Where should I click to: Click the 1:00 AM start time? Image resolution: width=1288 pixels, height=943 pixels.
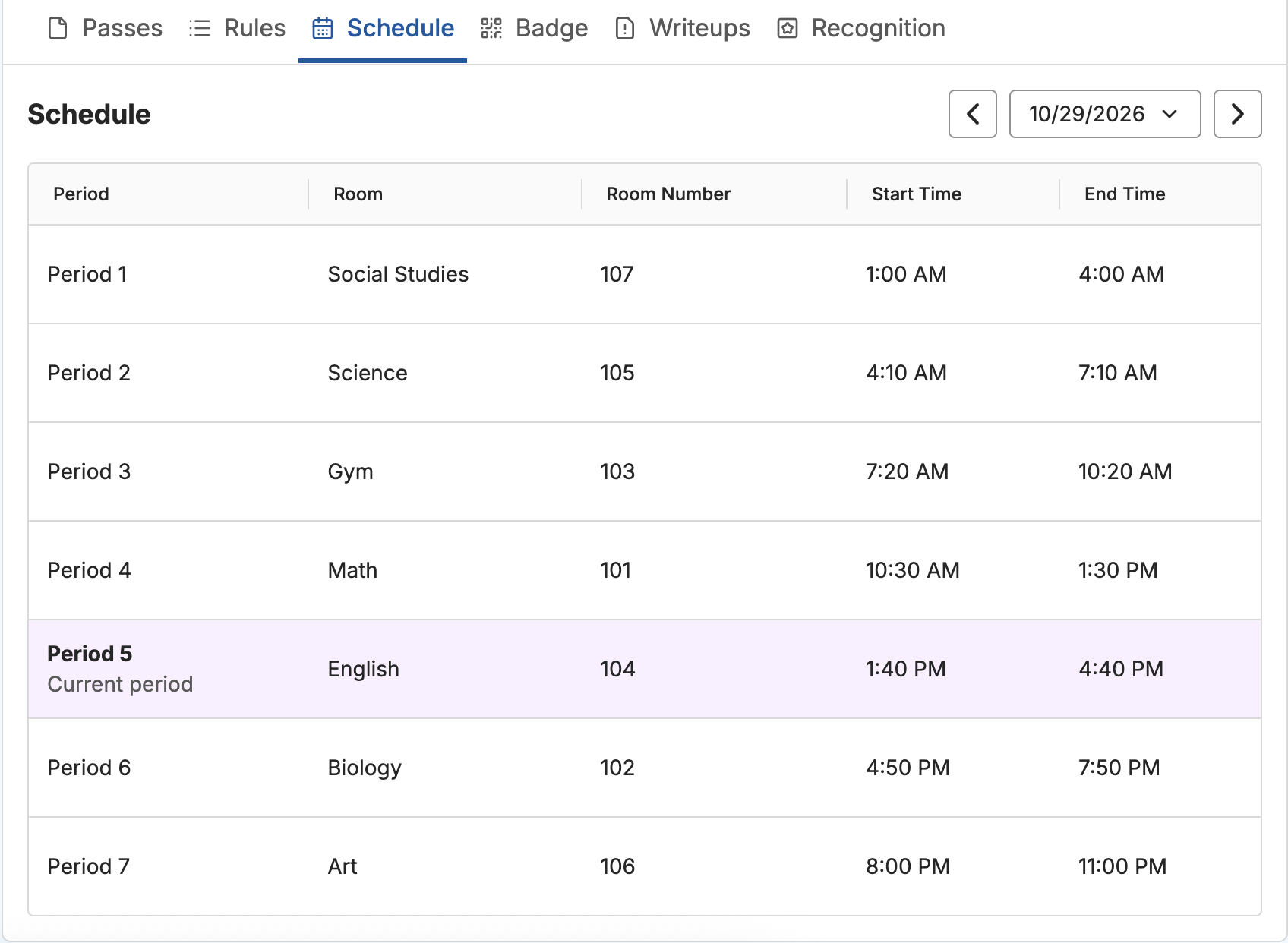pos(906,274)
